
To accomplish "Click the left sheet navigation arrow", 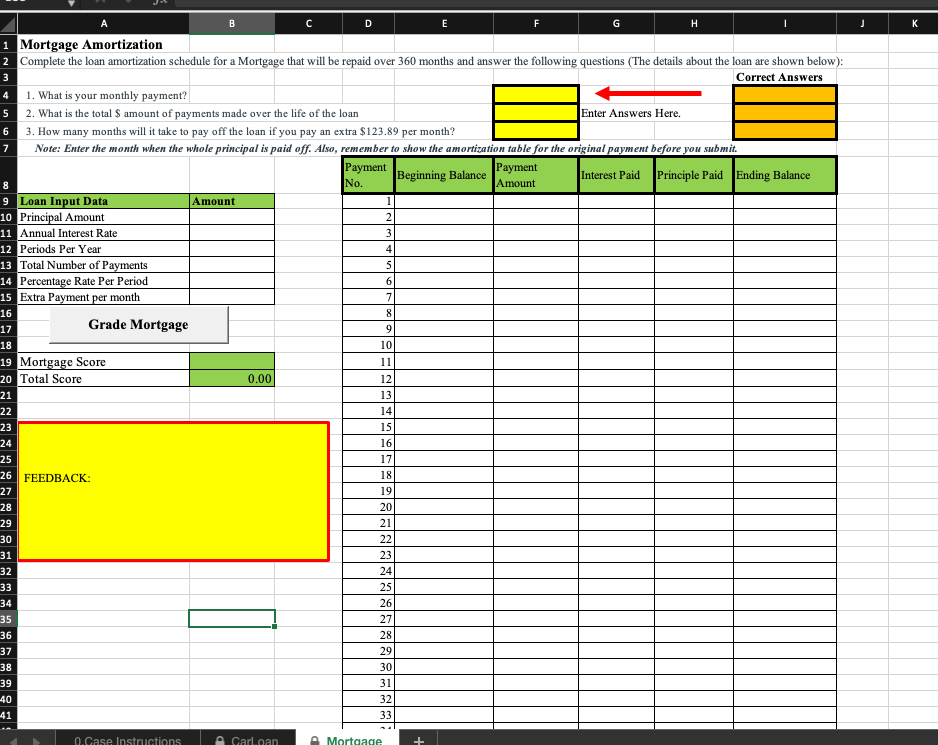I will tap(13, 740).
